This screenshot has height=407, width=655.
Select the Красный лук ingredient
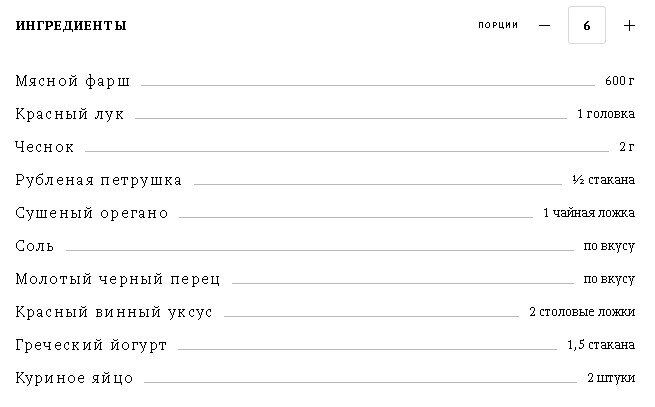pyautogui.click(x=70, y=114)
